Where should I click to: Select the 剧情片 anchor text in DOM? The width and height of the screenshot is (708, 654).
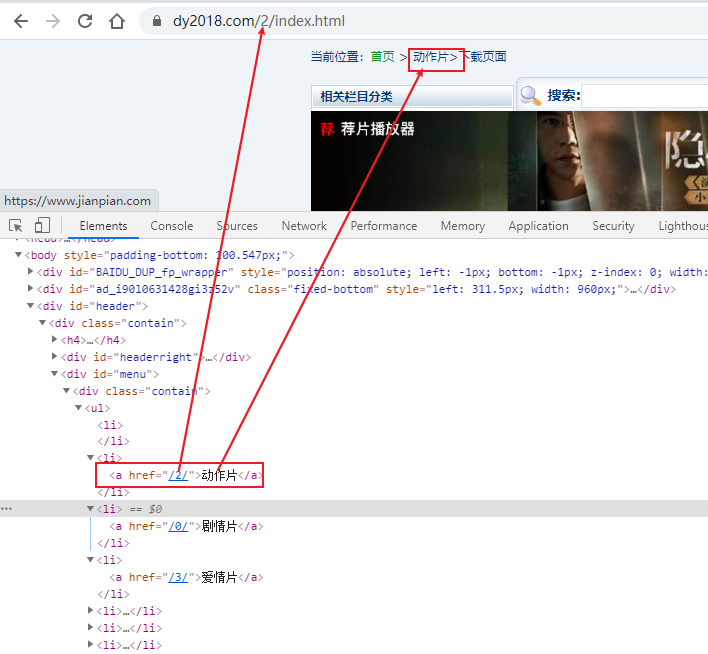(x=219, y=527)
